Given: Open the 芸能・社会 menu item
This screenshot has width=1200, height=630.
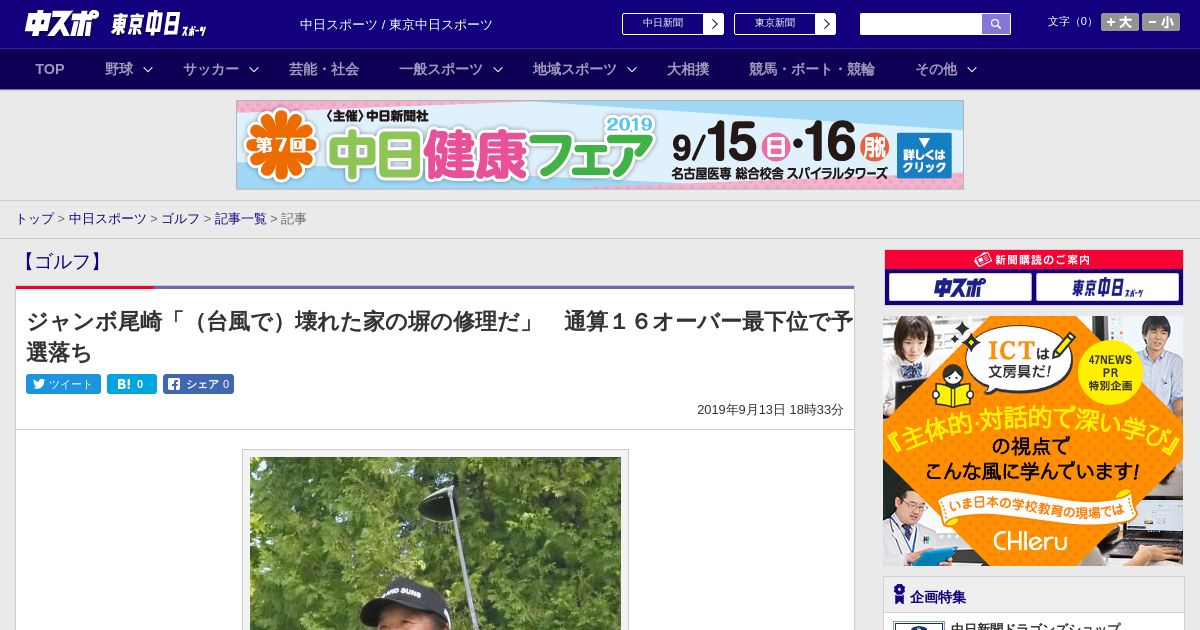Looking at the screenshot, I should coord(324,69).
